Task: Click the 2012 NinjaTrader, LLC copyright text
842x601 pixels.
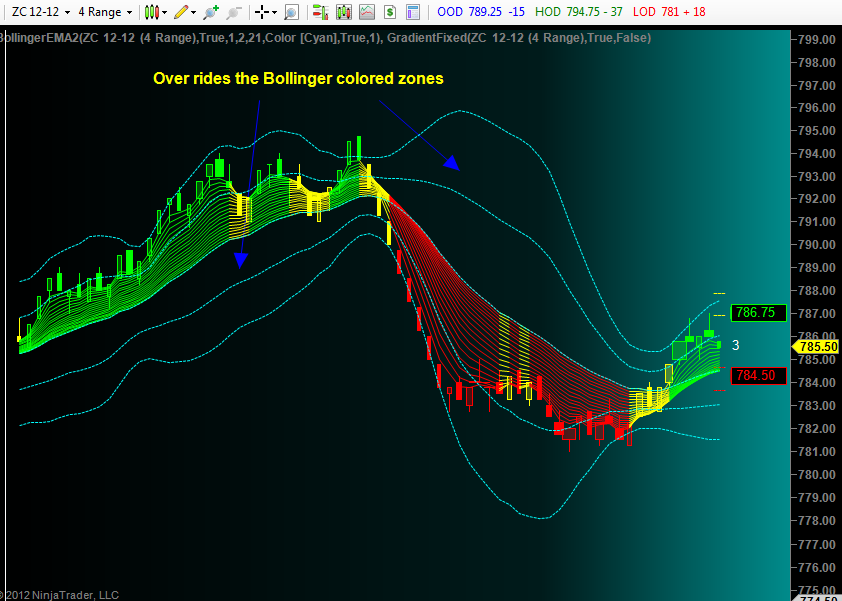Action: coord(60,595)
